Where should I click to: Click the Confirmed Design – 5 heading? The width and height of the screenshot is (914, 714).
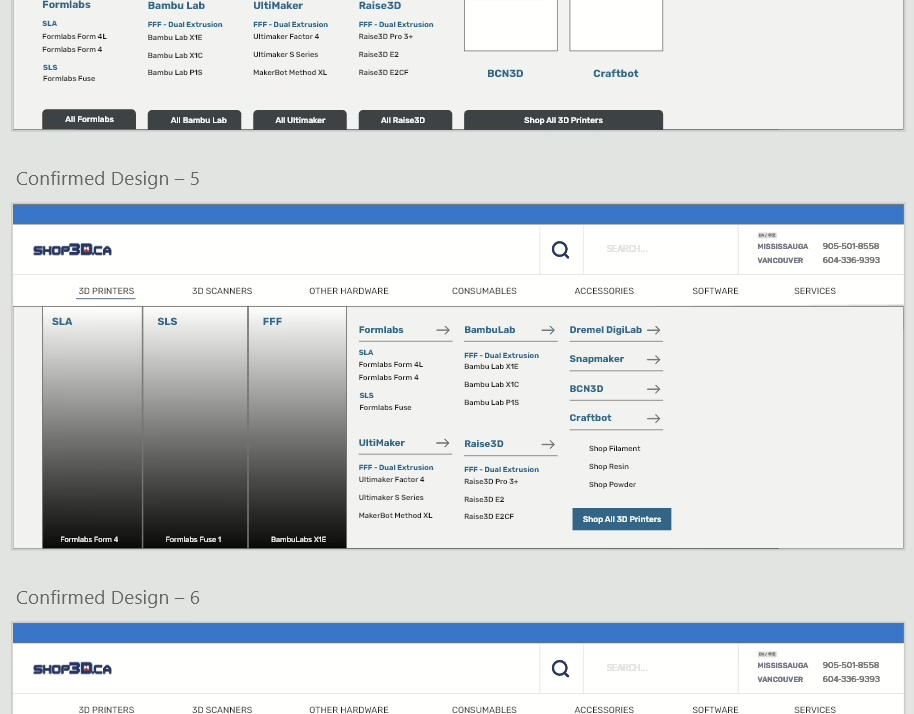107,178
